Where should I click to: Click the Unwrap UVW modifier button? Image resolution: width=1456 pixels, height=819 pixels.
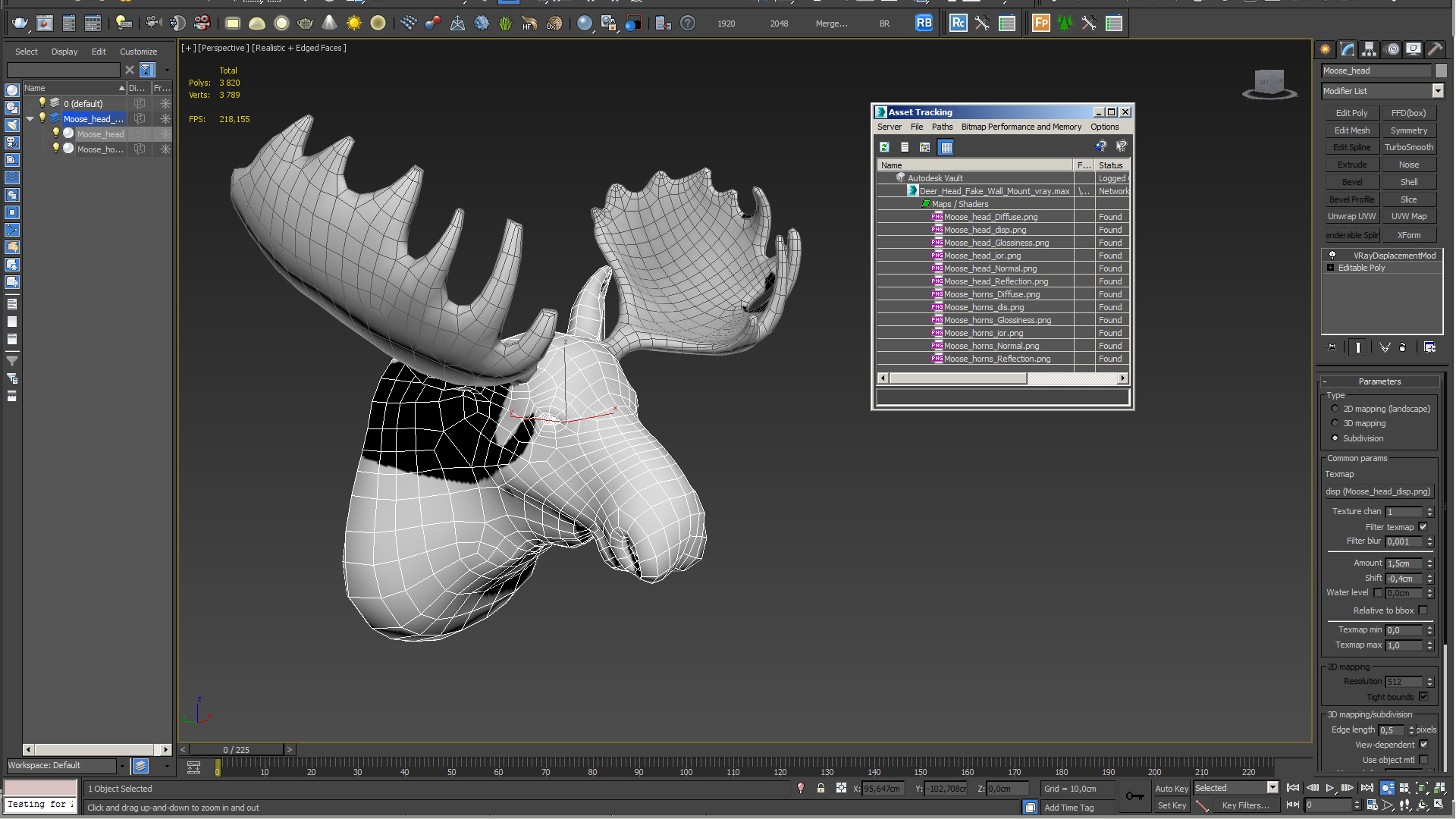(1352, 216)
